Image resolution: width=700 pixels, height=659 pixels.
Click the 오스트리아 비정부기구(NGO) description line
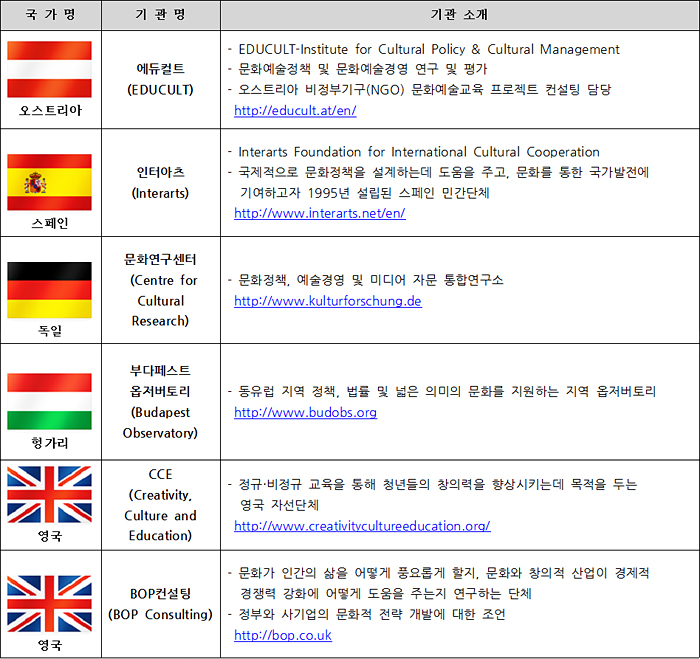click(424, 90)
